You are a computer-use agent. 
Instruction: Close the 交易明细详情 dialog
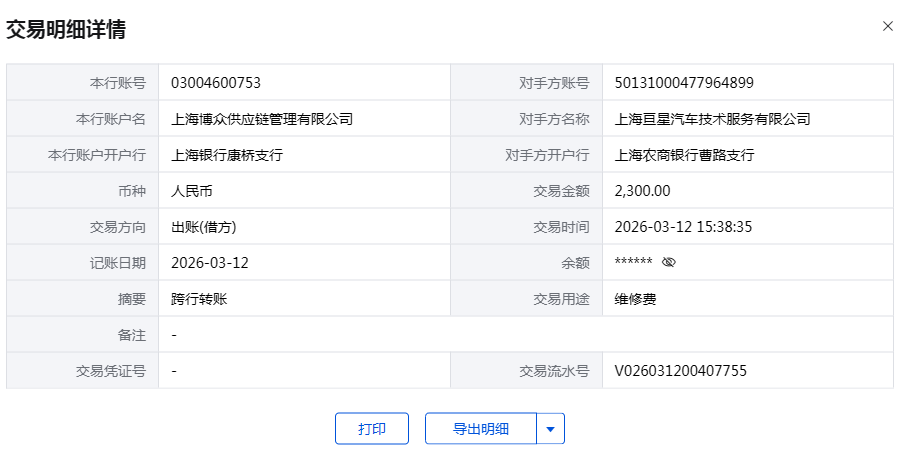[887, 27]
